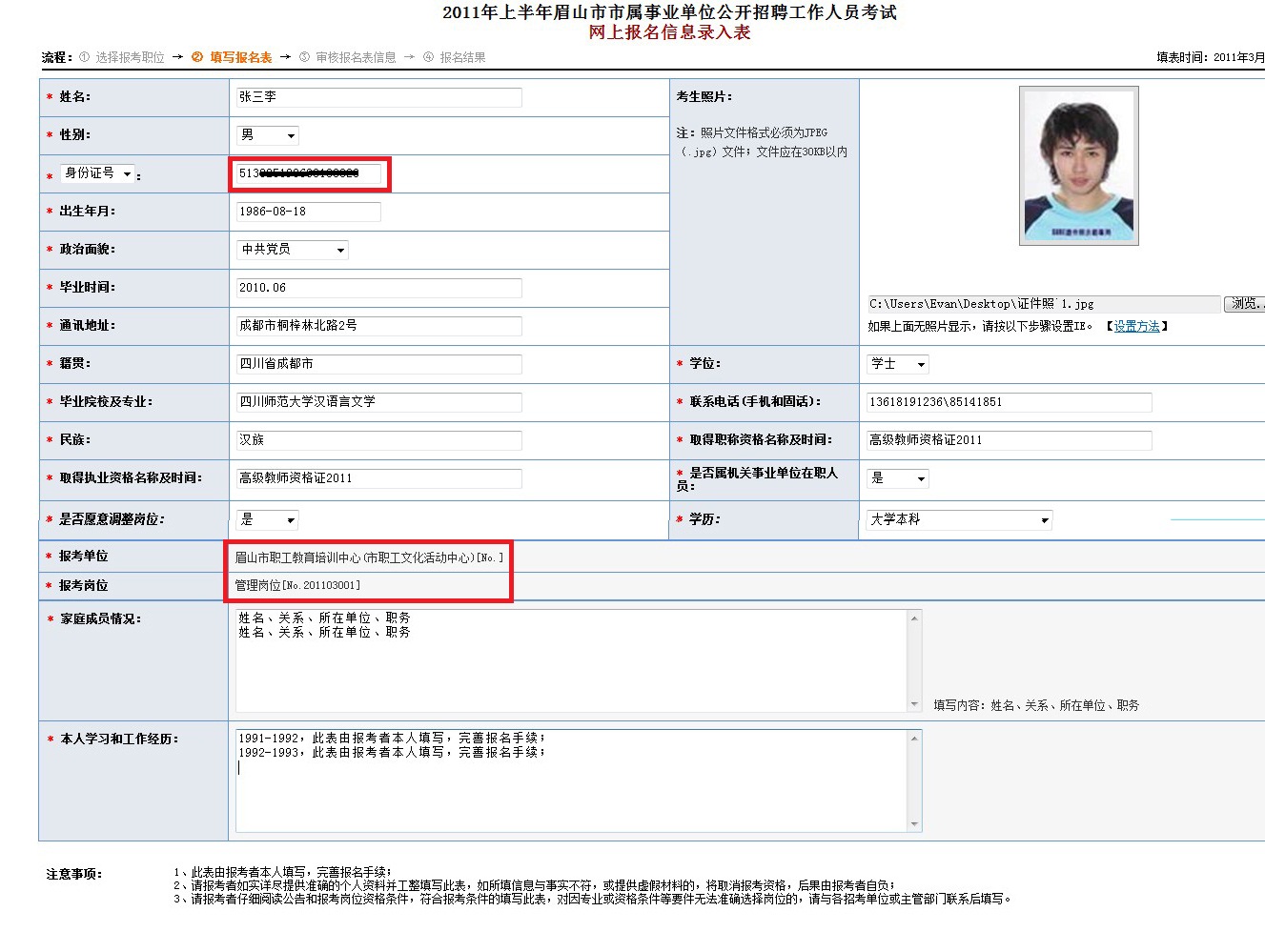
Task: Click the applicant photo thumbnail
Action: 1078,165
